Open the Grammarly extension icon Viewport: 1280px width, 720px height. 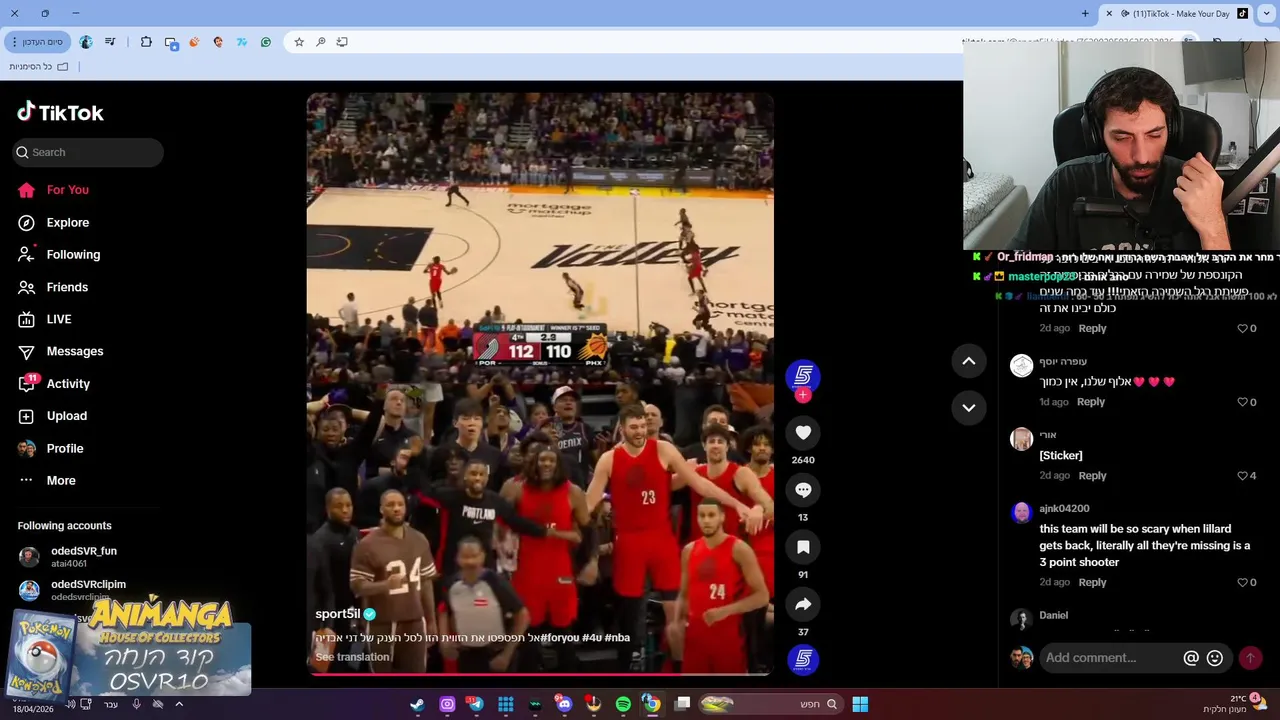point(266,42)
